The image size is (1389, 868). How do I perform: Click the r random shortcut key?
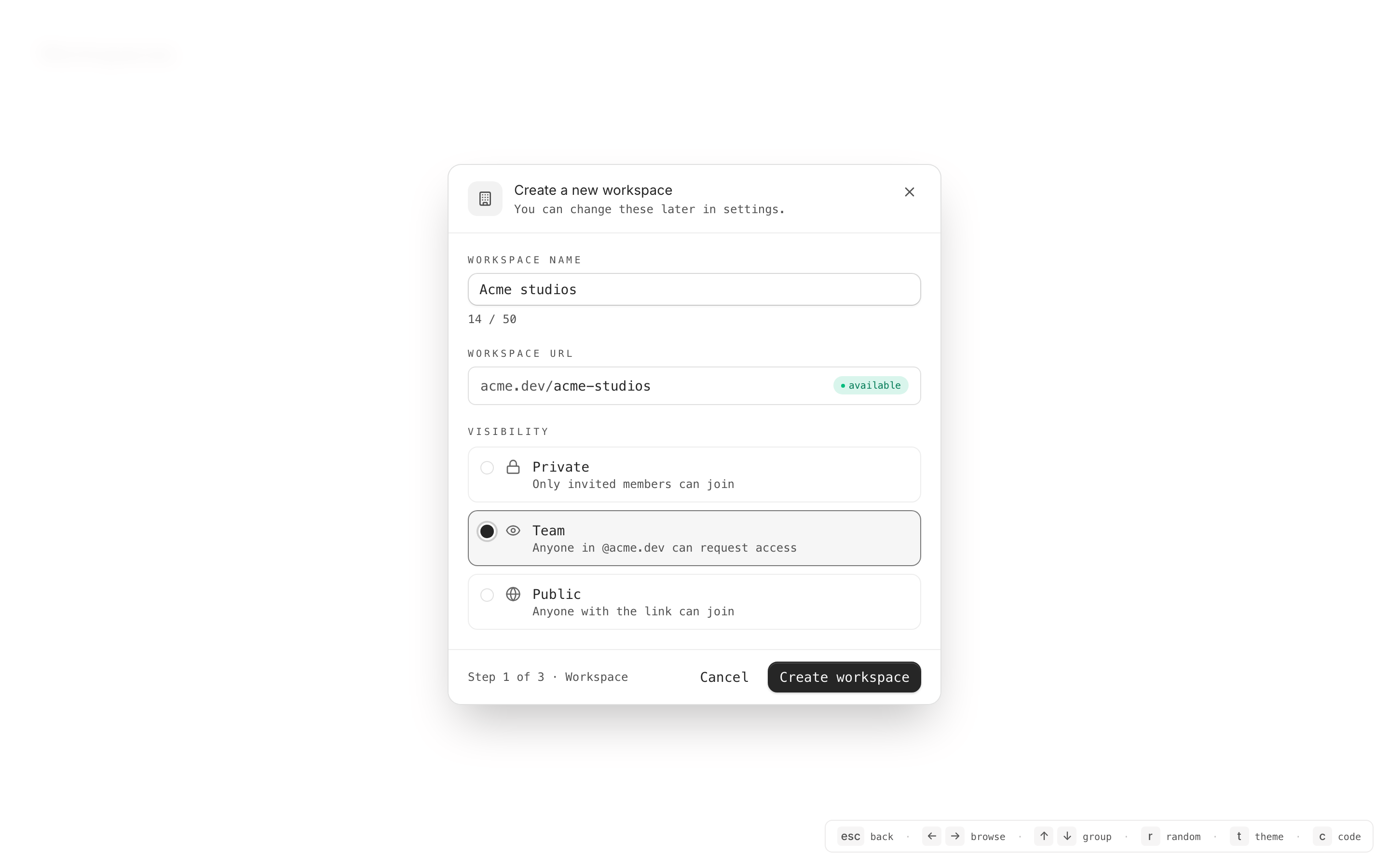point(1150,837)
